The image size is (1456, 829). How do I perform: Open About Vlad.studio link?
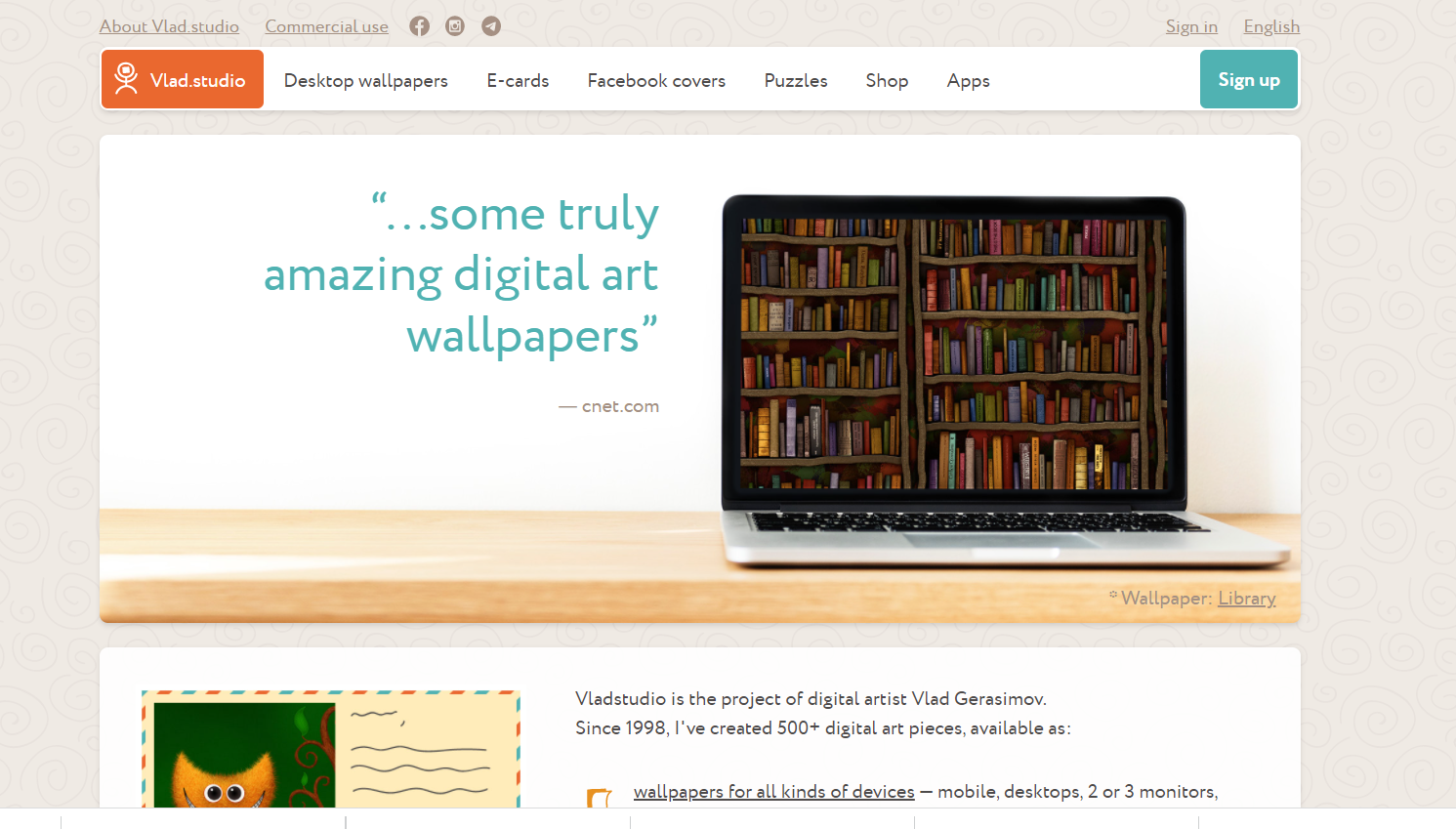pos(169,26)
